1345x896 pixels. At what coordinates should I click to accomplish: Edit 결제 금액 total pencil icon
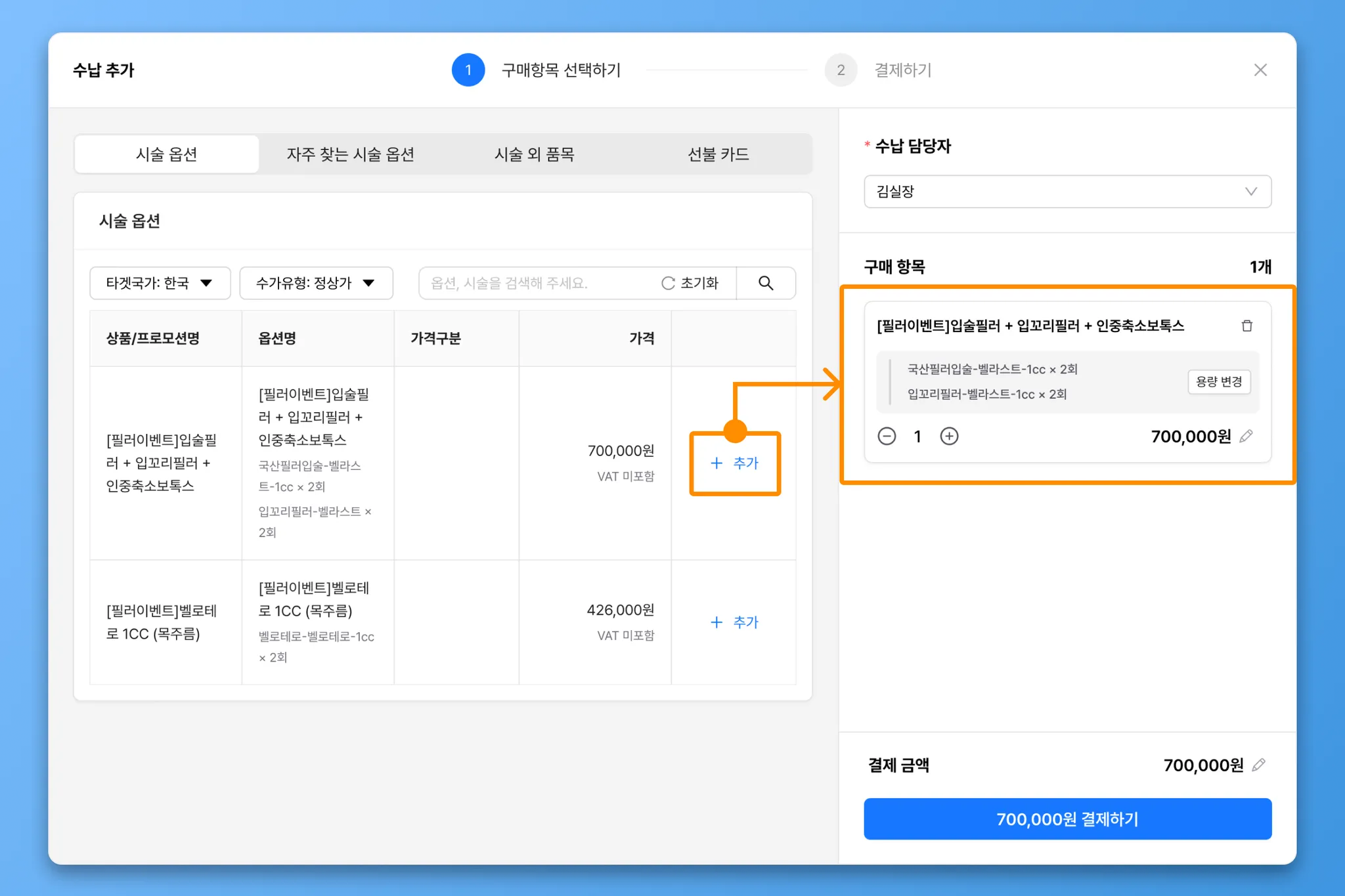pyautogui.click(x=1258, y=765)
